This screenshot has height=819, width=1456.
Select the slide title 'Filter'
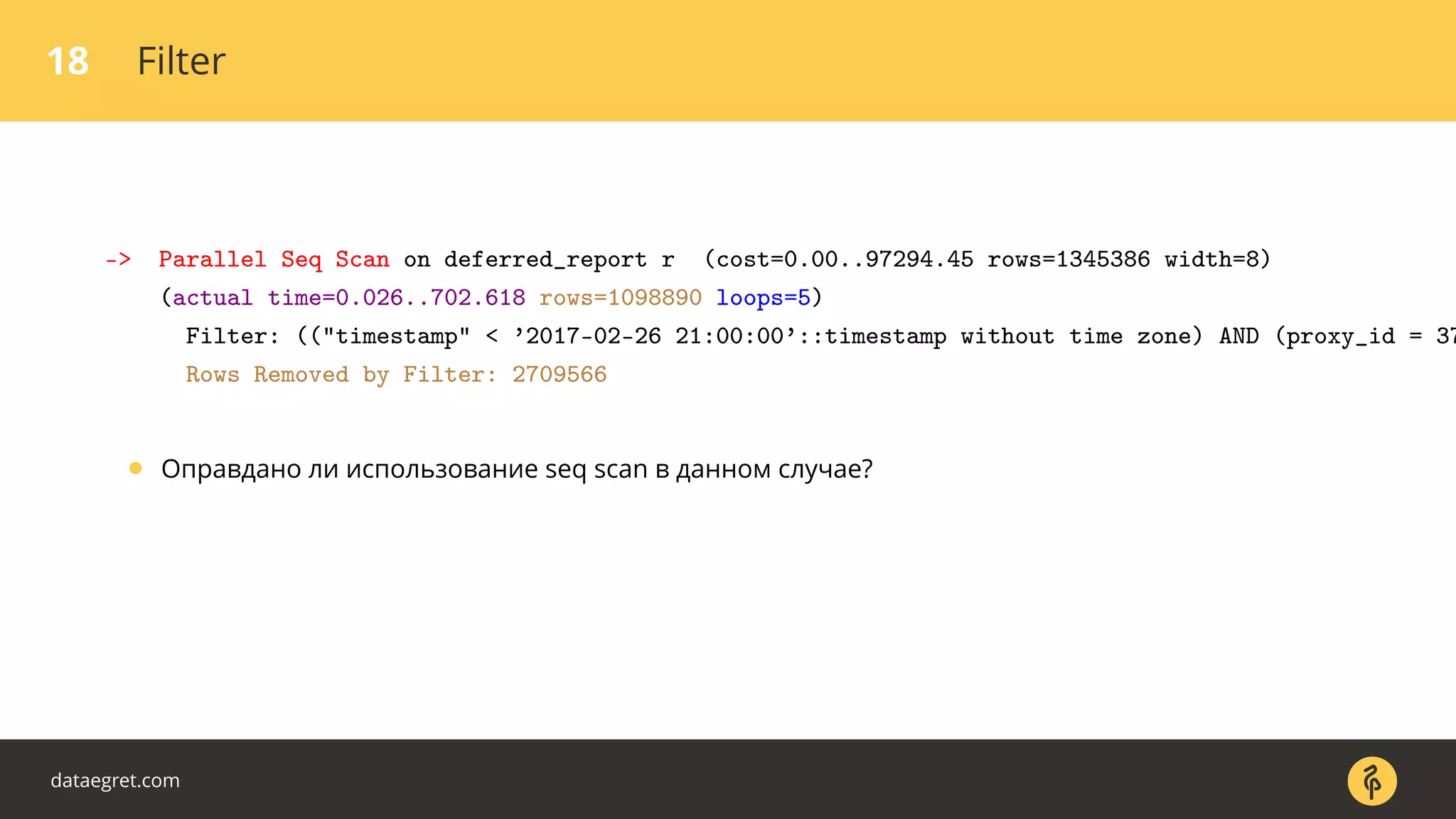[181, 61]
